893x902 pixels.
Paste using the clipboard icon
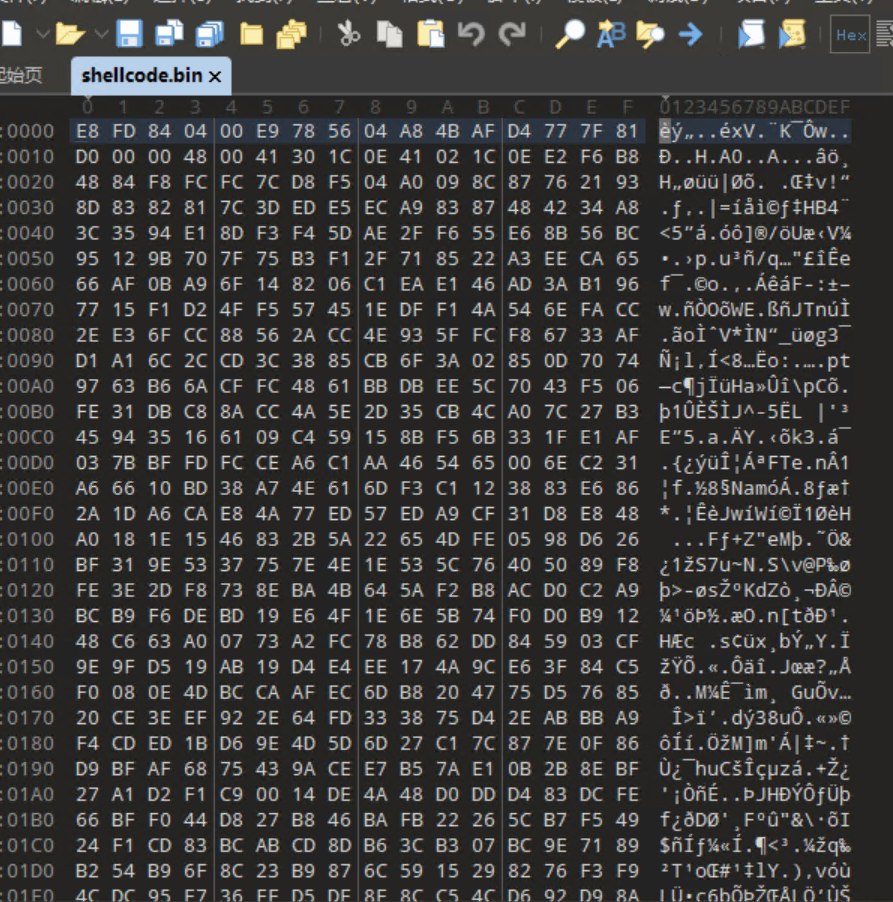pyautogui.click(x=430, y=35)
